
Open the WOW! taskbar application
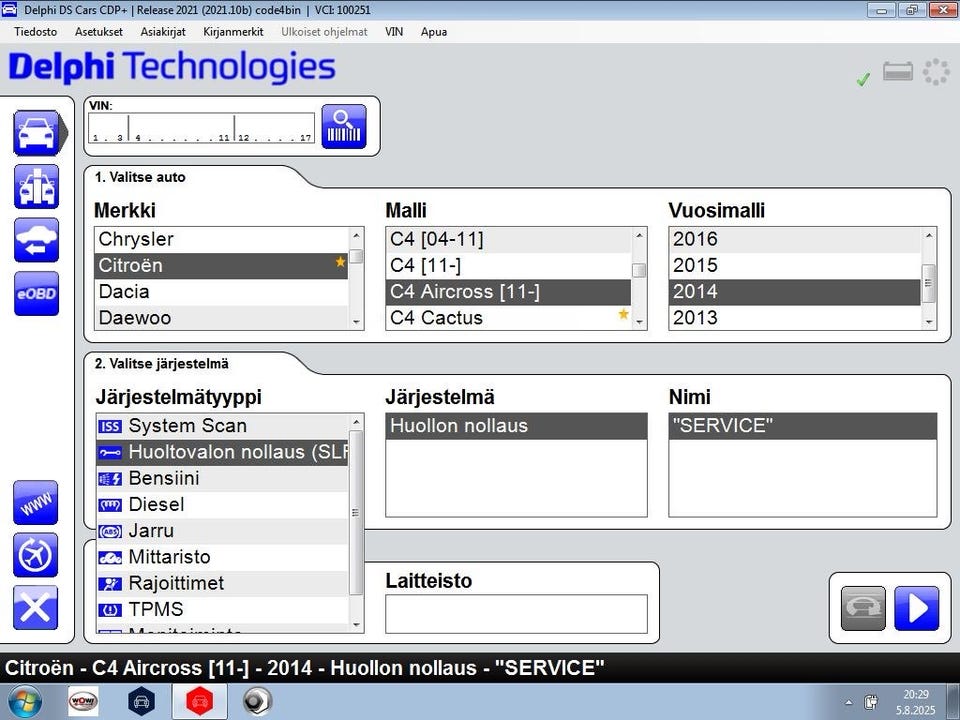[83, 702]
